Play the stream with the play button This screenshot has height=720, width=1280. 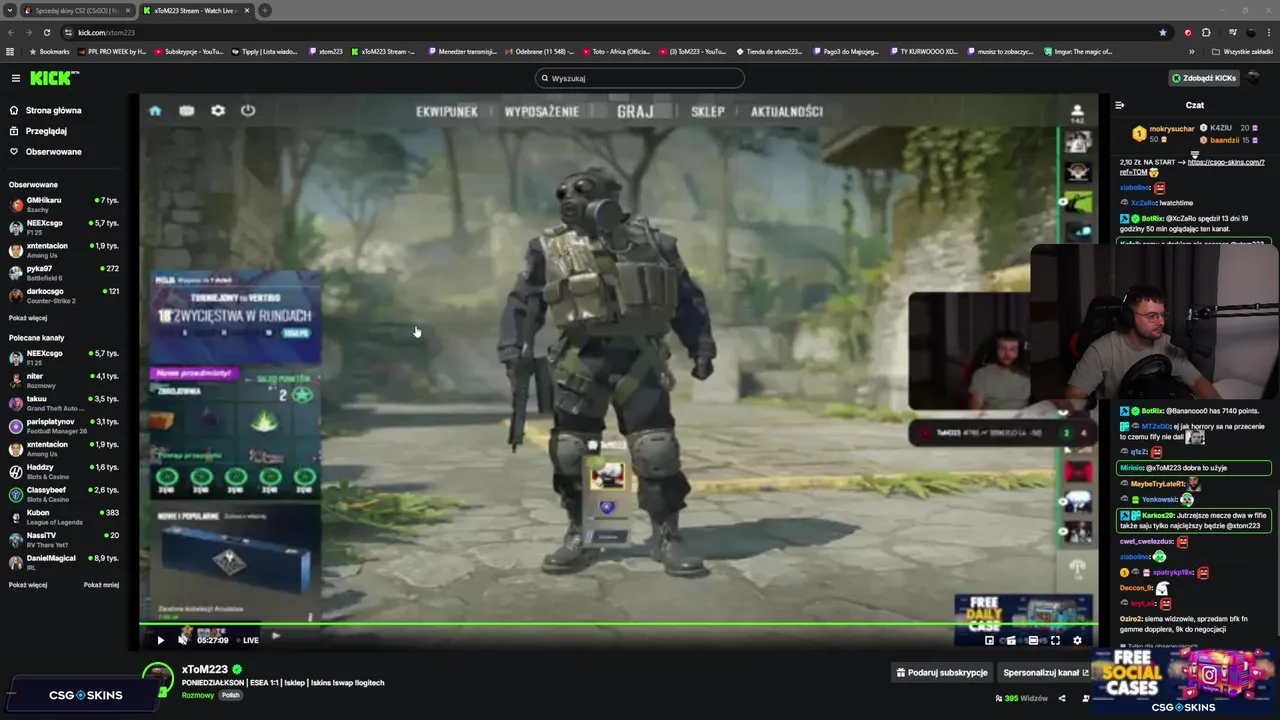pyautogui.click(x=160, y=640)
